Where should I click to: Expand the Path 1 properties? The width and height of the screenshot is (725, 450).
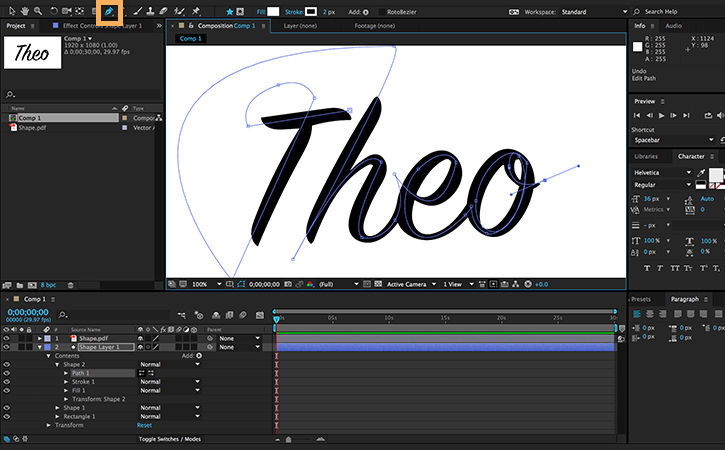click(x=66, y=373)
